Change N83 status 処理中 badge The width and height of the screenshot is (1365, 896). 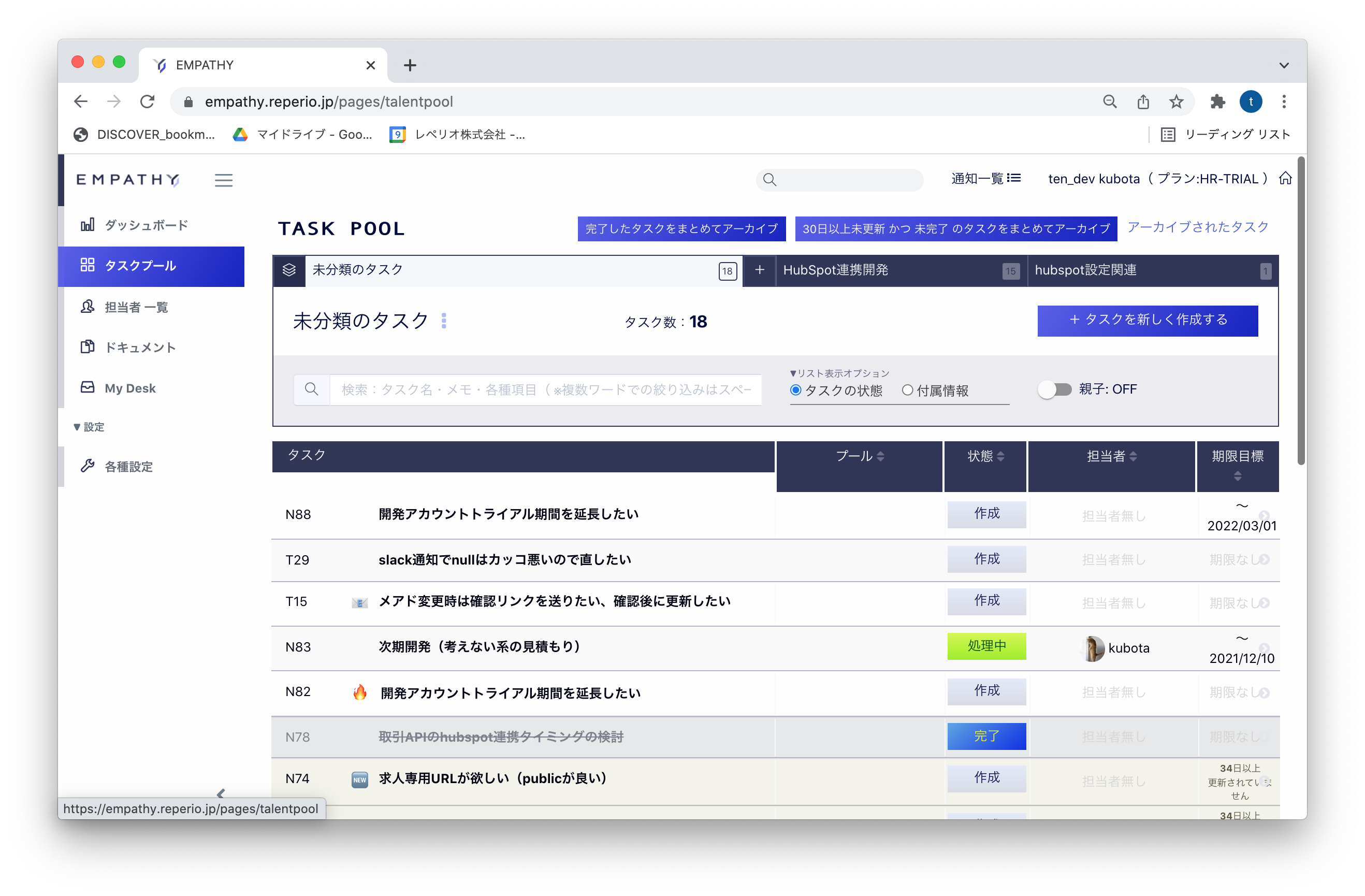(x=986, y=646)
